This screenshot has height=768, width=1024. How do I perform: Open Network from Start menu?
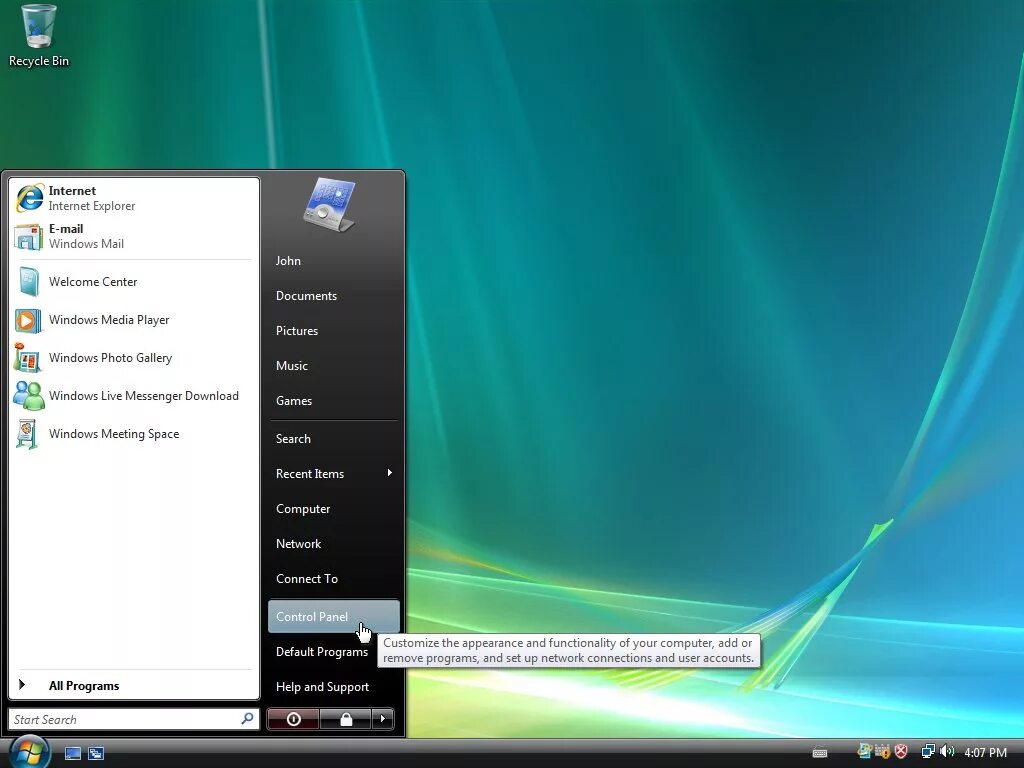[x=333, y=544]
